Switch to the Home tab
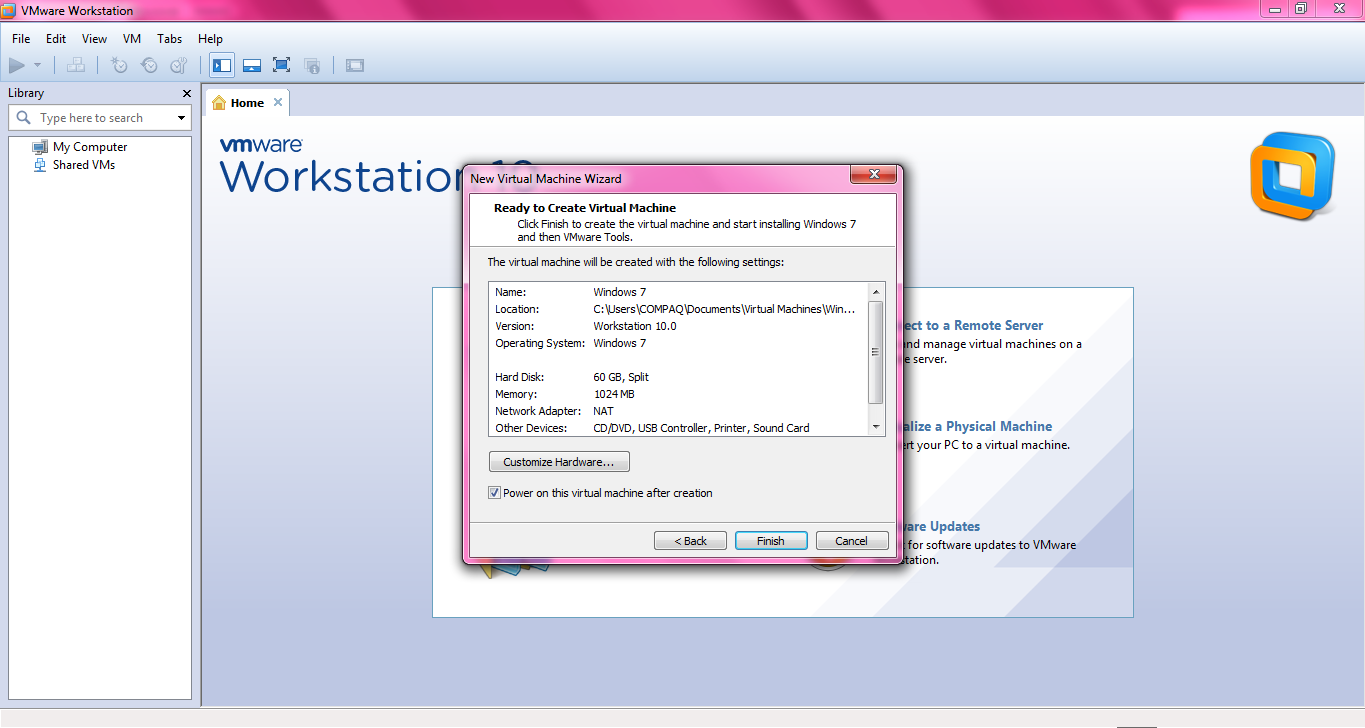The width and height of the screenshot is (1365, 728). tap(247, 103)
